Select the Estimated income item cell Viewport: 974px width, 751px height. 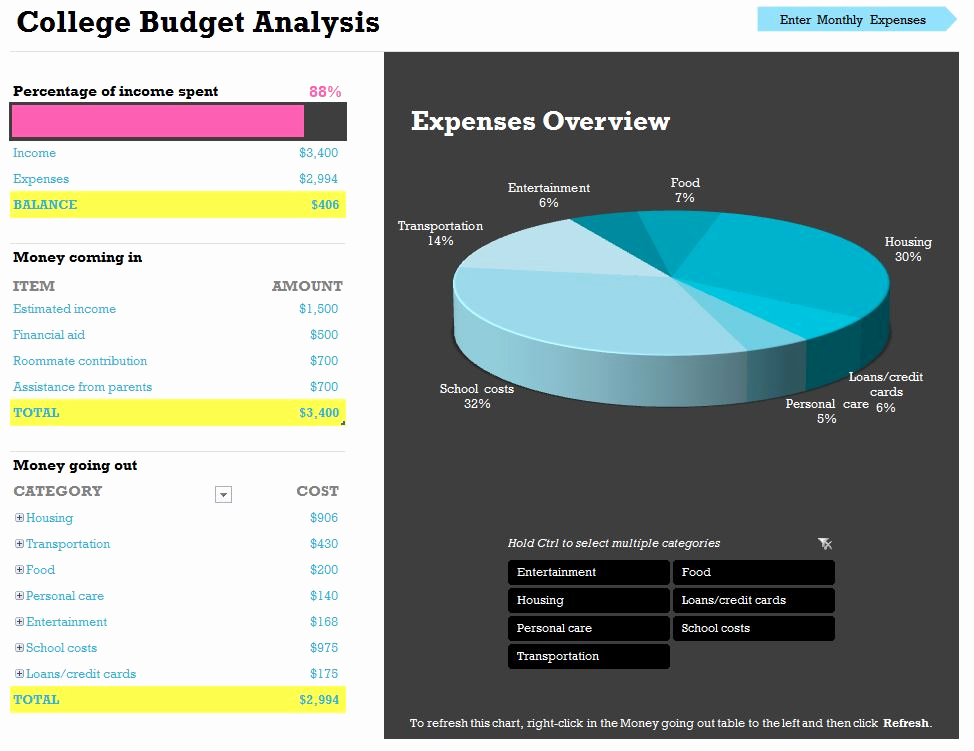(64, 309)
